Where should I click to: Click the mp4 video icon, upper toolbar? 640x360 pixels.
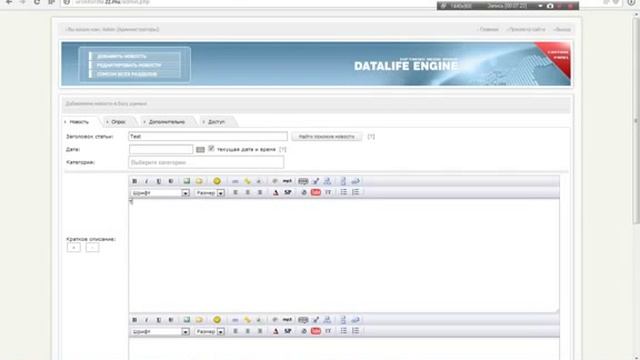(287, 181)
